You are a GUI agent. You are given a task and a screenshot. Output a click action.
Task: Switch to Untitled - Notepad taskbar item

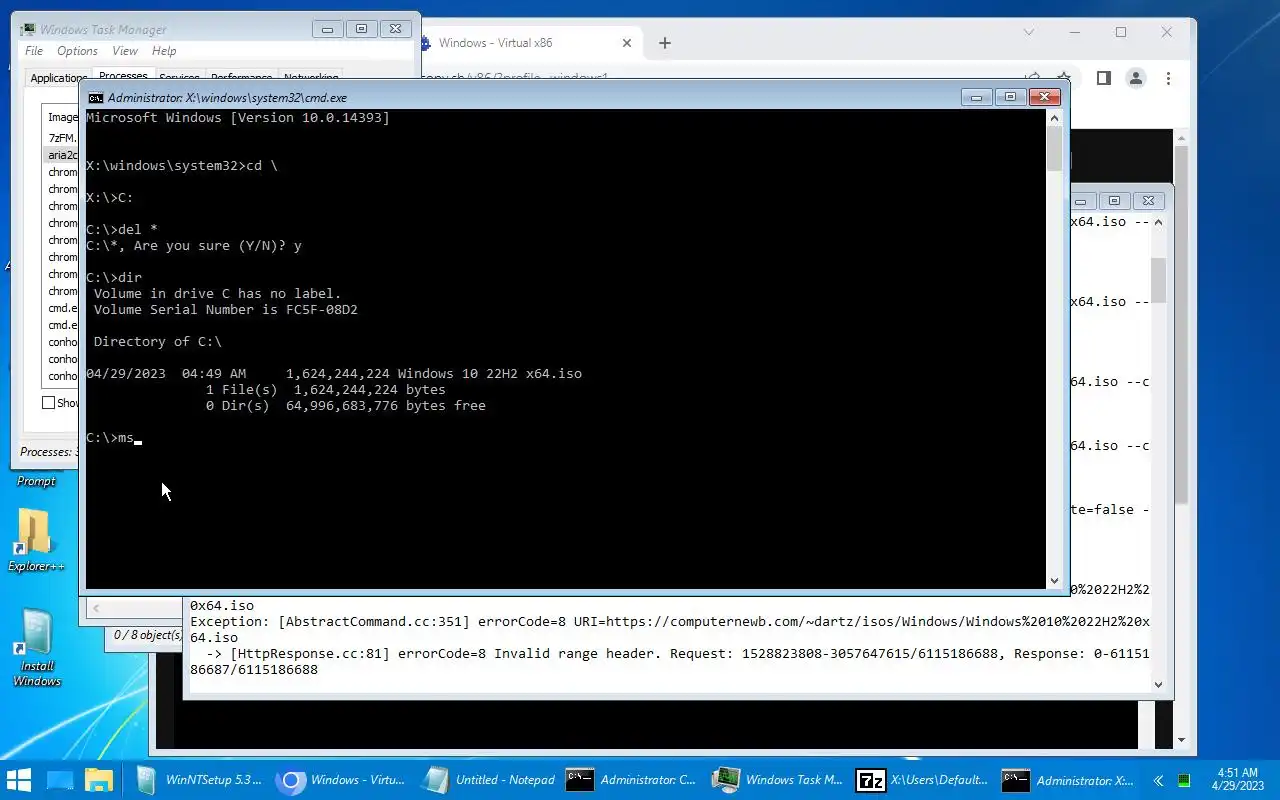tap(489, 780)
